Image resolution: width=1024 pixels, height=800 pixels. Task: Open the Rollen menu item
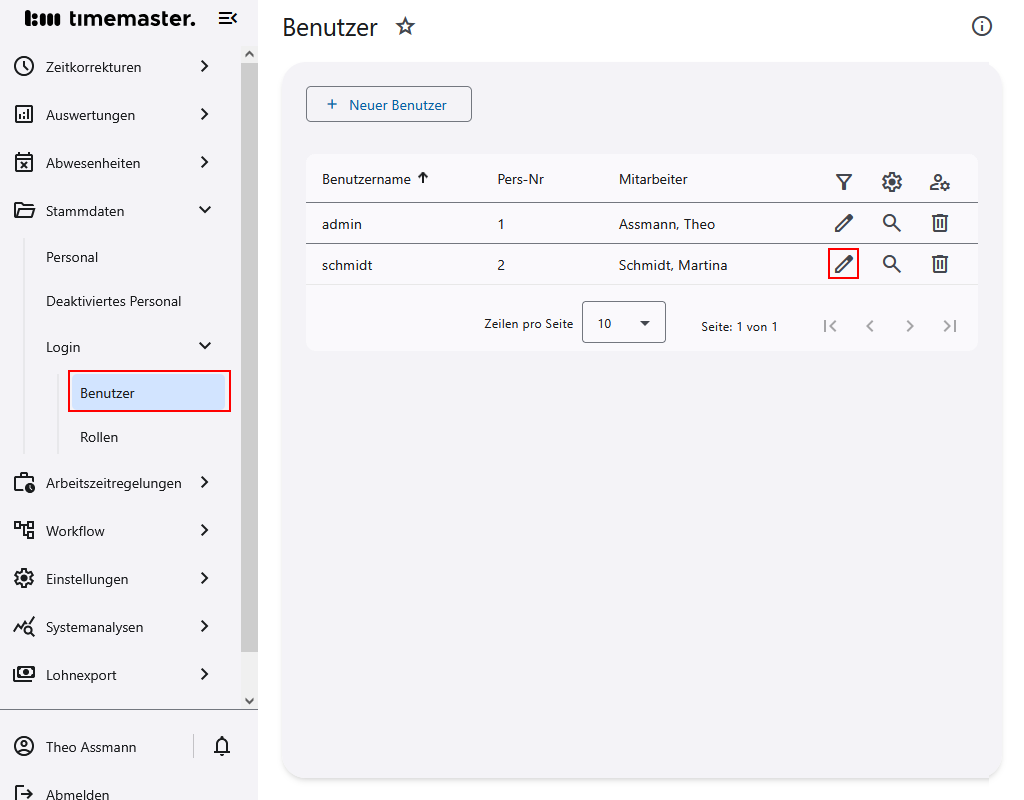(x=99, y=437)
